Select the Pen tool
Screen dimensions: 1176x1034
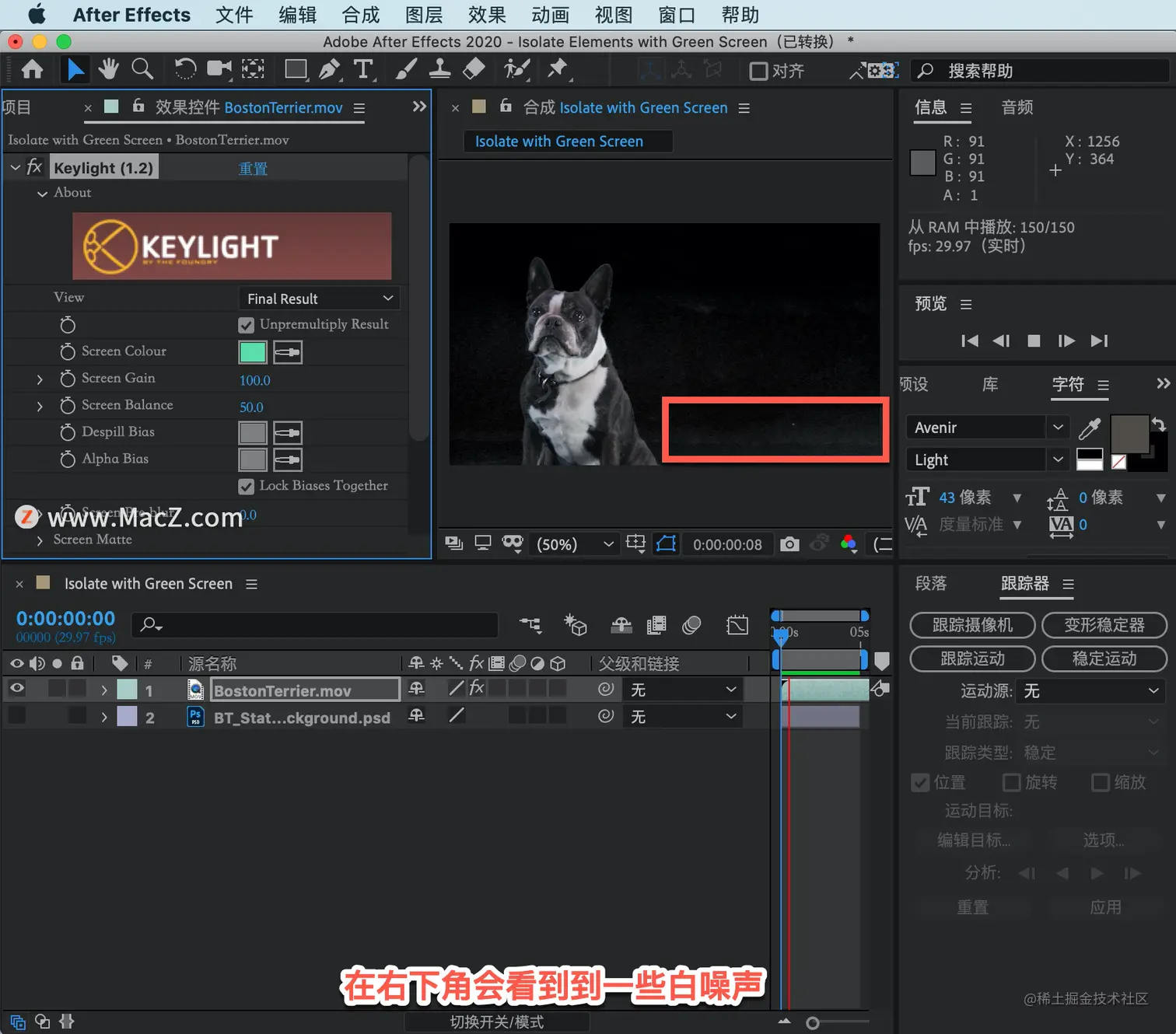pyautogui.click(x=330, y=69)
